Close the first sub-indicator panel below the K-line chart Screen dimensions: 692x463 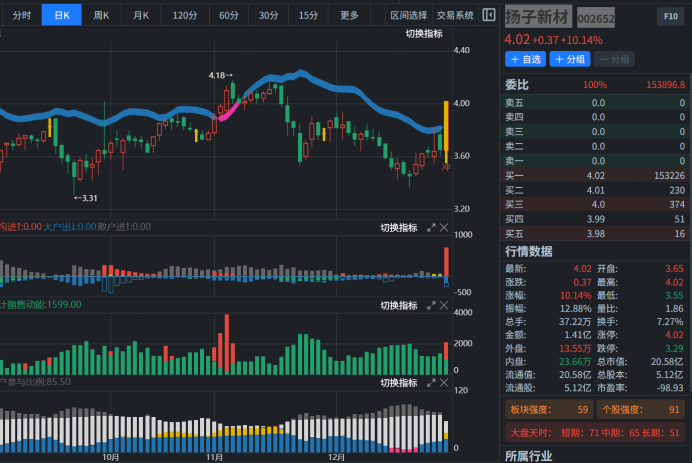(444, 228)
